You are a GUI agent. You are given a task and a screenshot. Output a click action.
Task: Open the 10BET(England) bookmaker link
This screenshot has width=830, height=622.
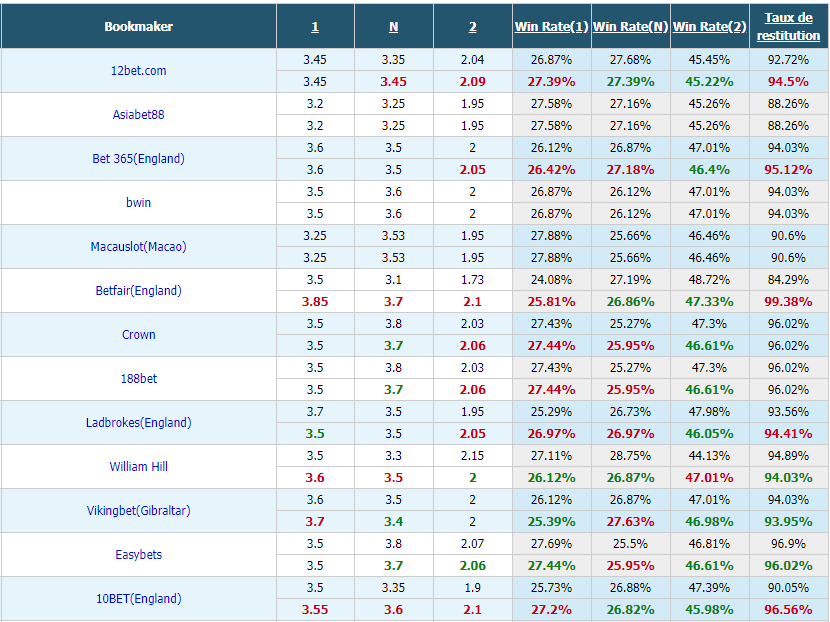pos(139,598)
